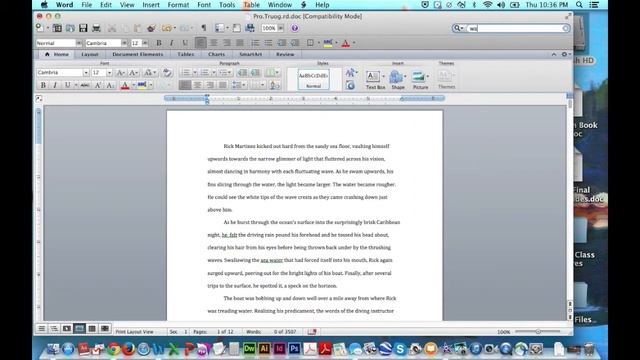Switch to Tables tab

pyautogui.click(x=185, y=54)
